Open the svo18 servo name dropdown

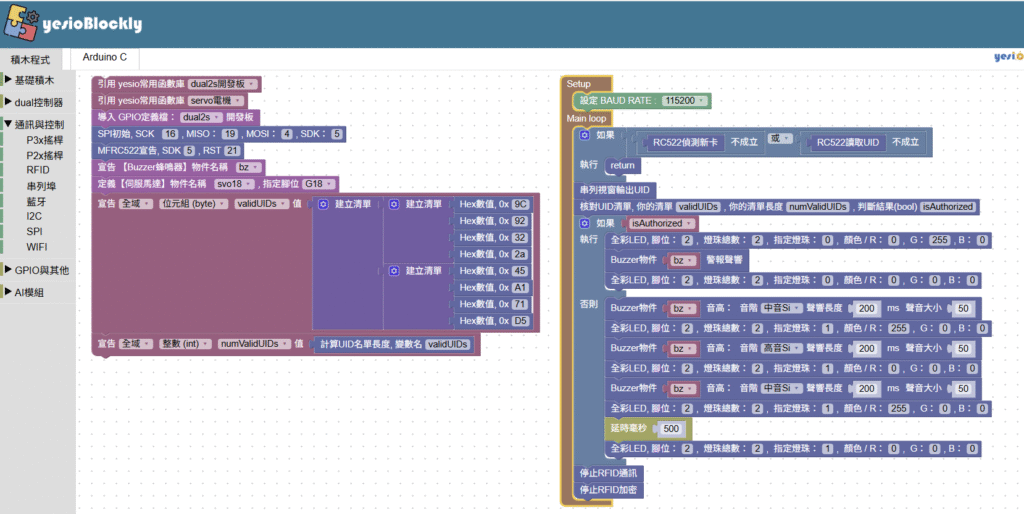coord(234,184)
